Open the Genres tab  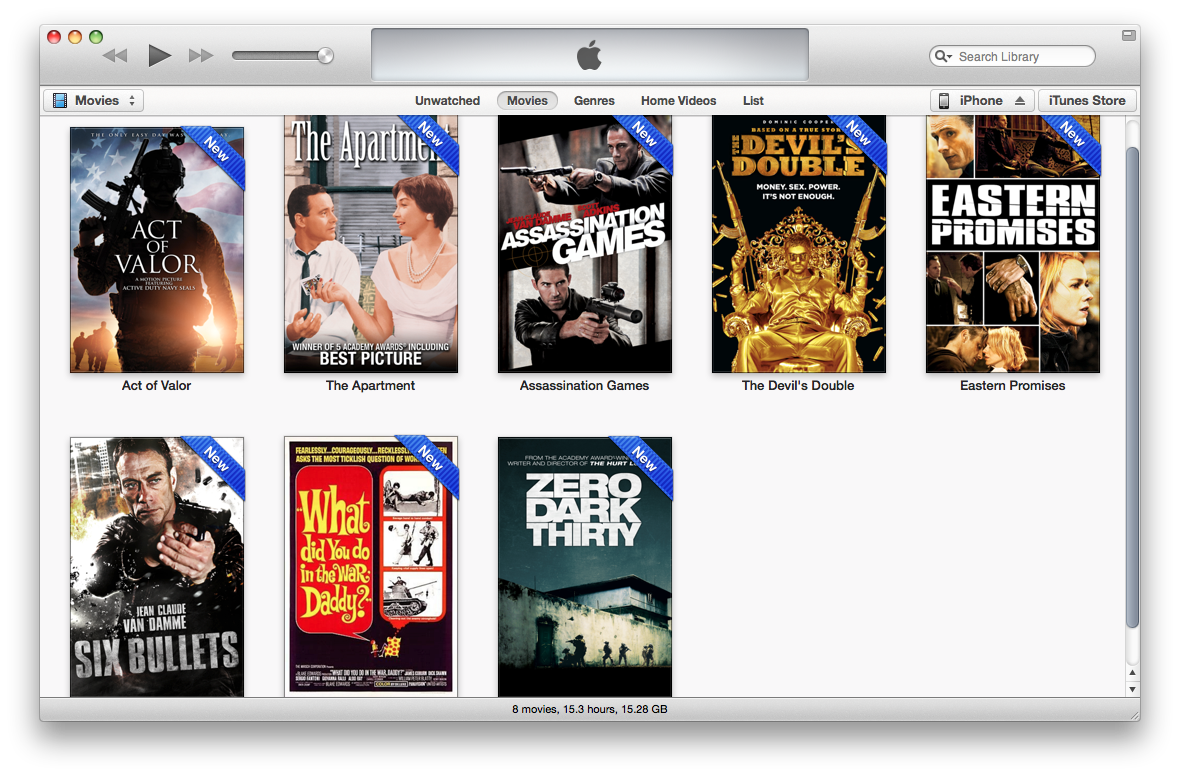594,101
